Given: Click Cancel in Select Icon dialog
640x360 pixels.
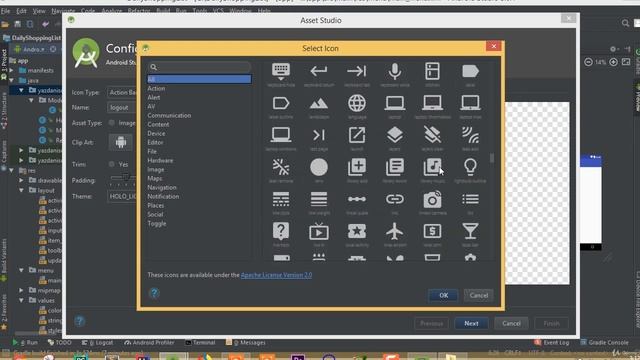Looking at the screenshot, I should tap(478, 295).
